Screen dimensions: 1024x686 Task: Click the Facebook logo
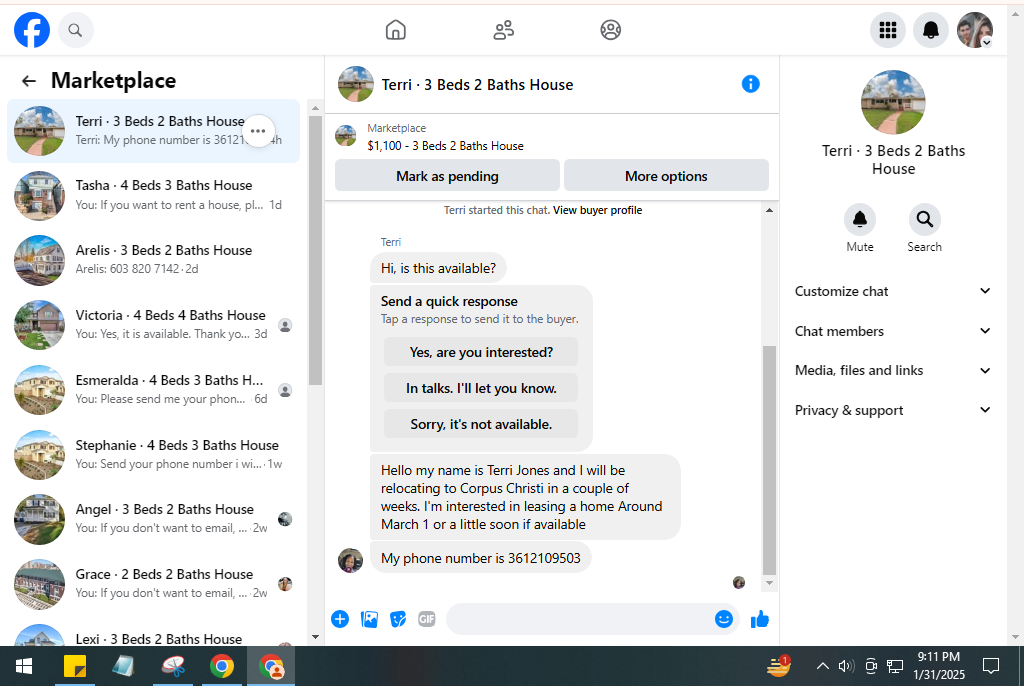(32, 30)
